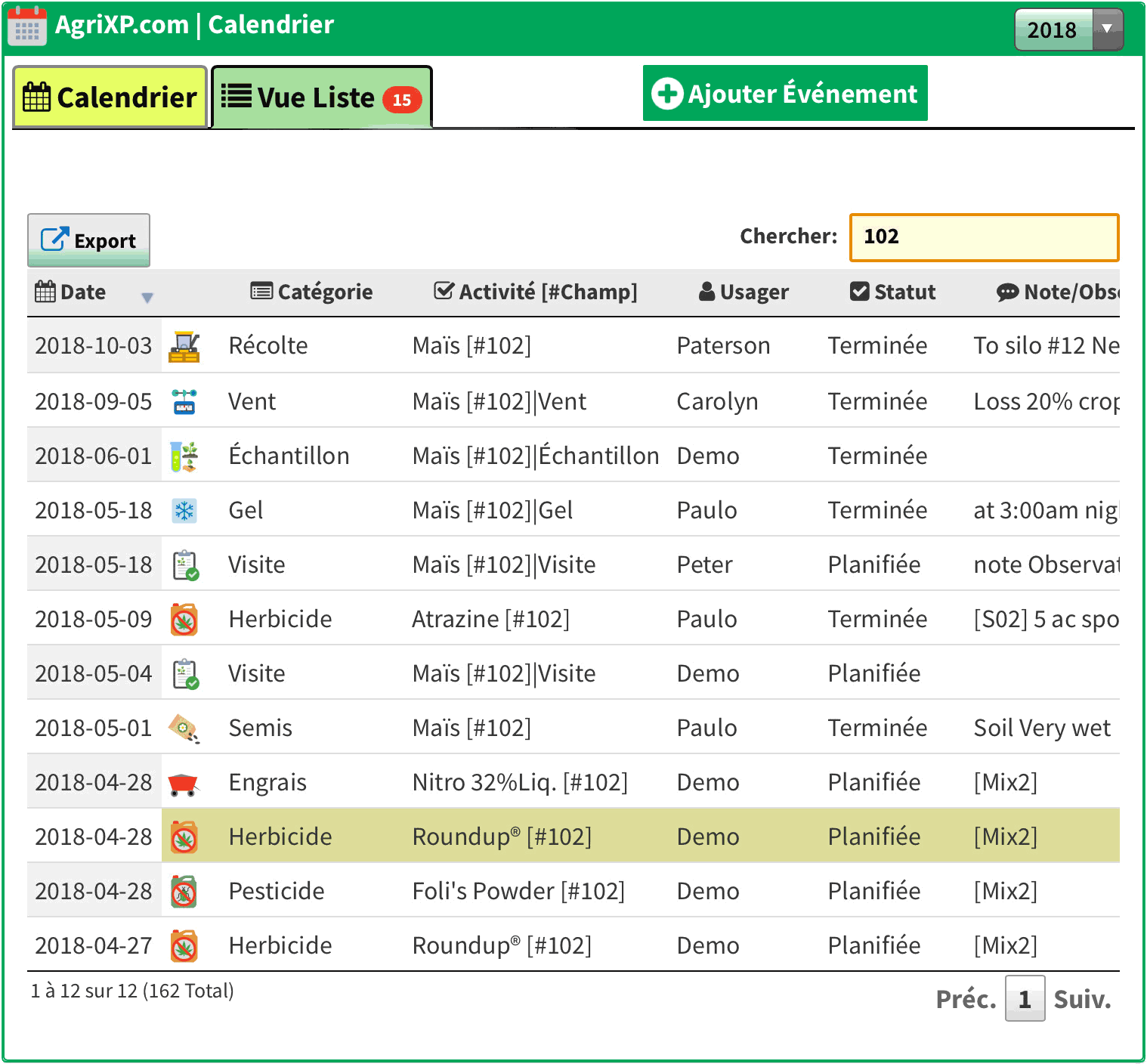Click the Échantillon test tube icon

184,456
